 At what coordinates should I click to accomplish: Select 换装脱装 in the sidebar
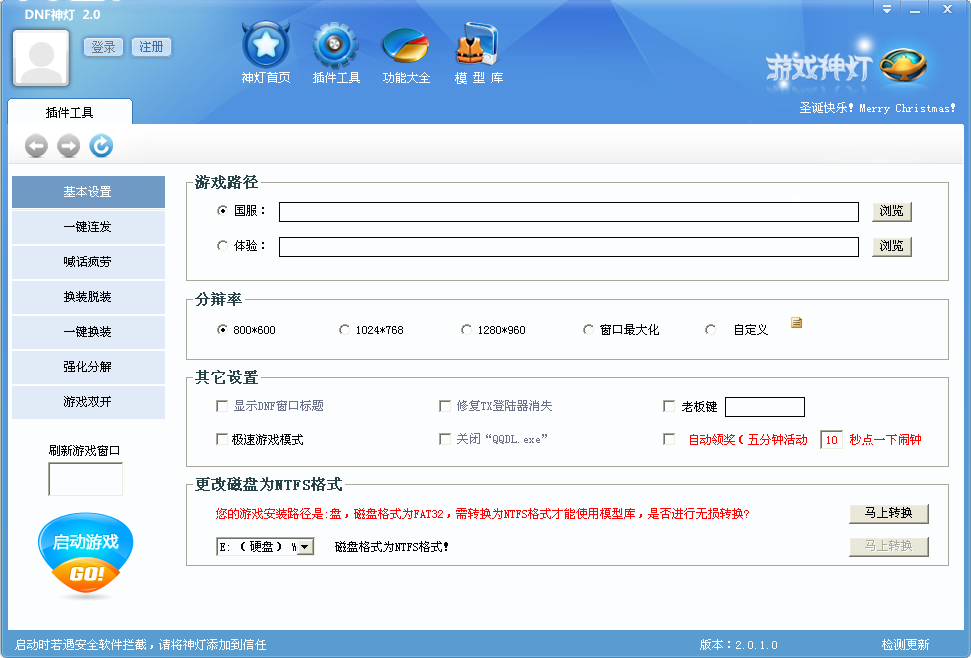coord(88,297)
